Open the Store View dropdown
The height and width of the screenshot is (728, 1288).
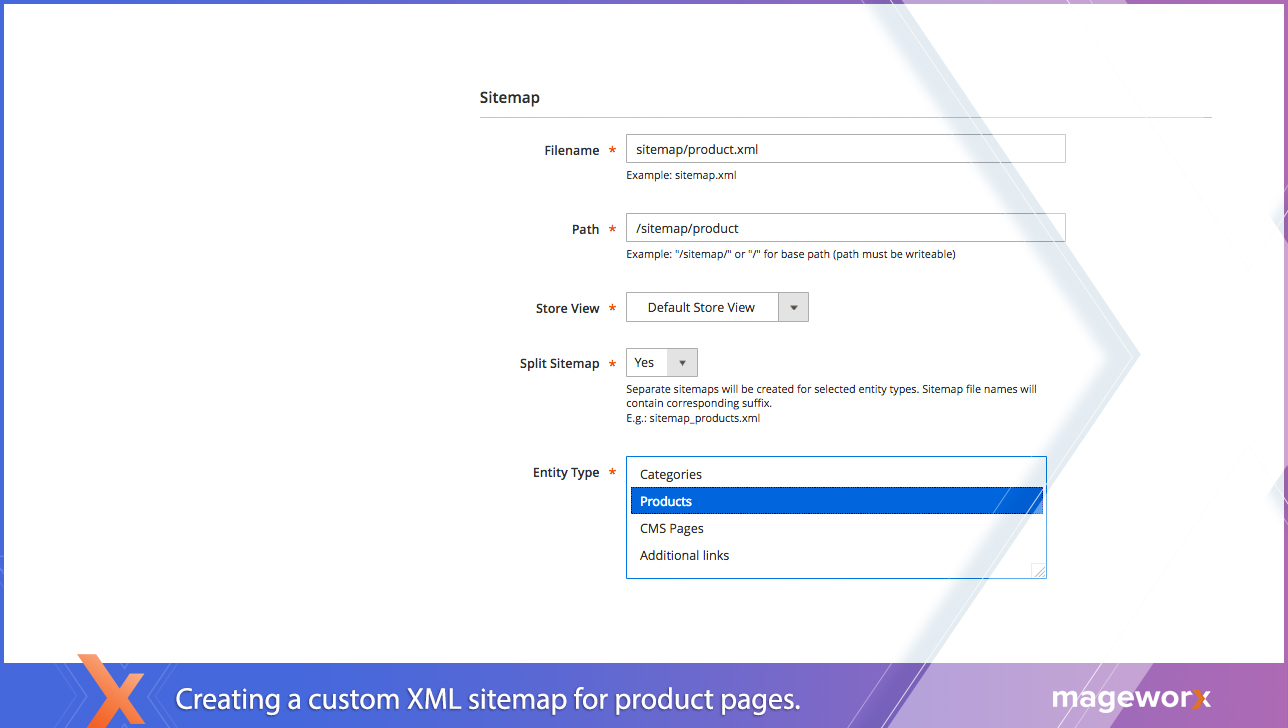point(717,307)
